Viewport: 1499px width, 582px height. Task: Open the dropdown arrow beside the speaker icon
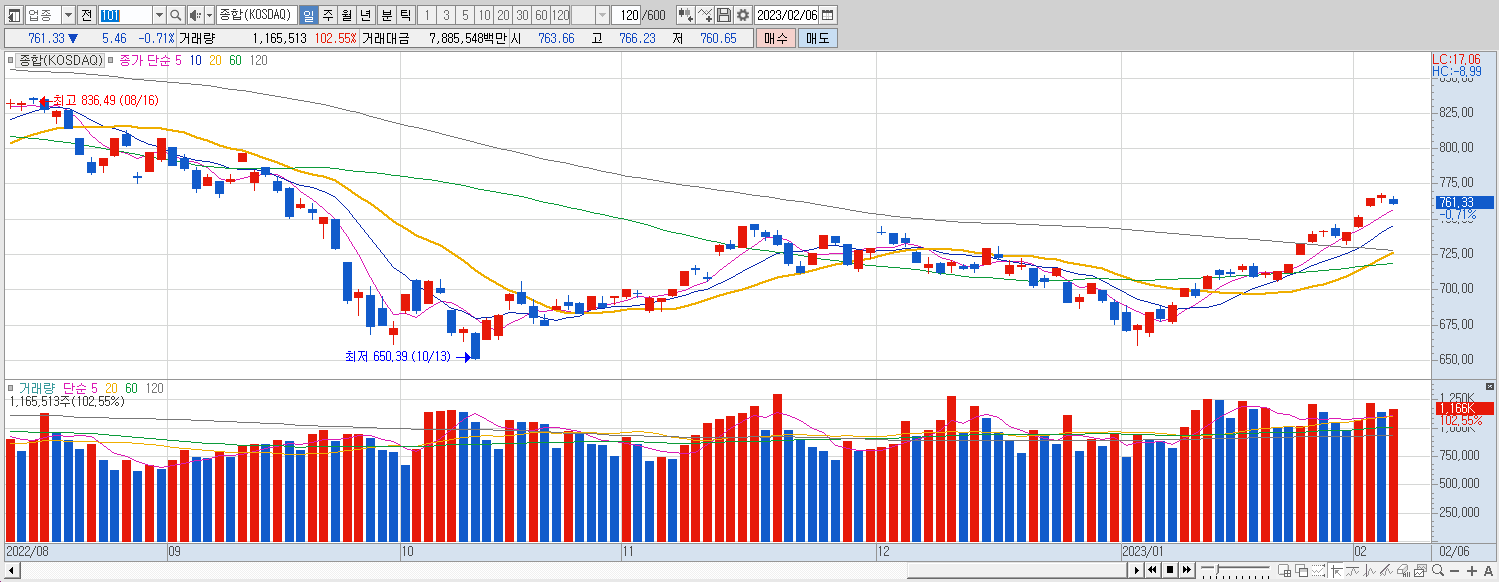(209, 15)
